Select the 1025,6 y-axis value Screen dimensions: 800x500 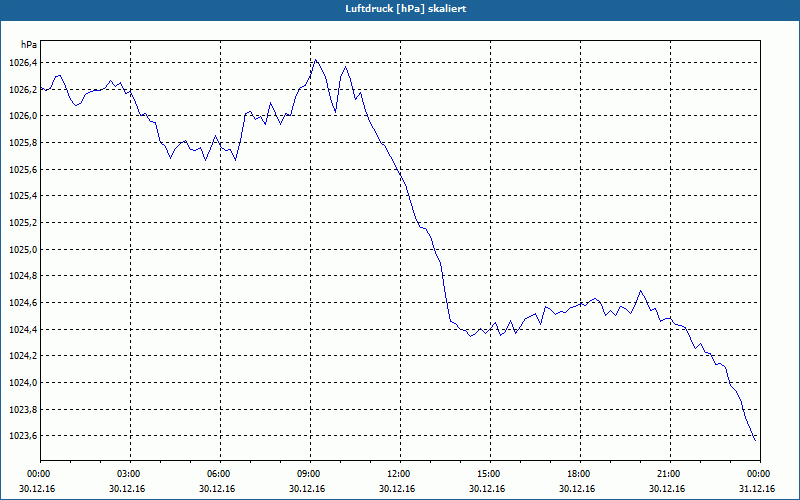[23, 169]
